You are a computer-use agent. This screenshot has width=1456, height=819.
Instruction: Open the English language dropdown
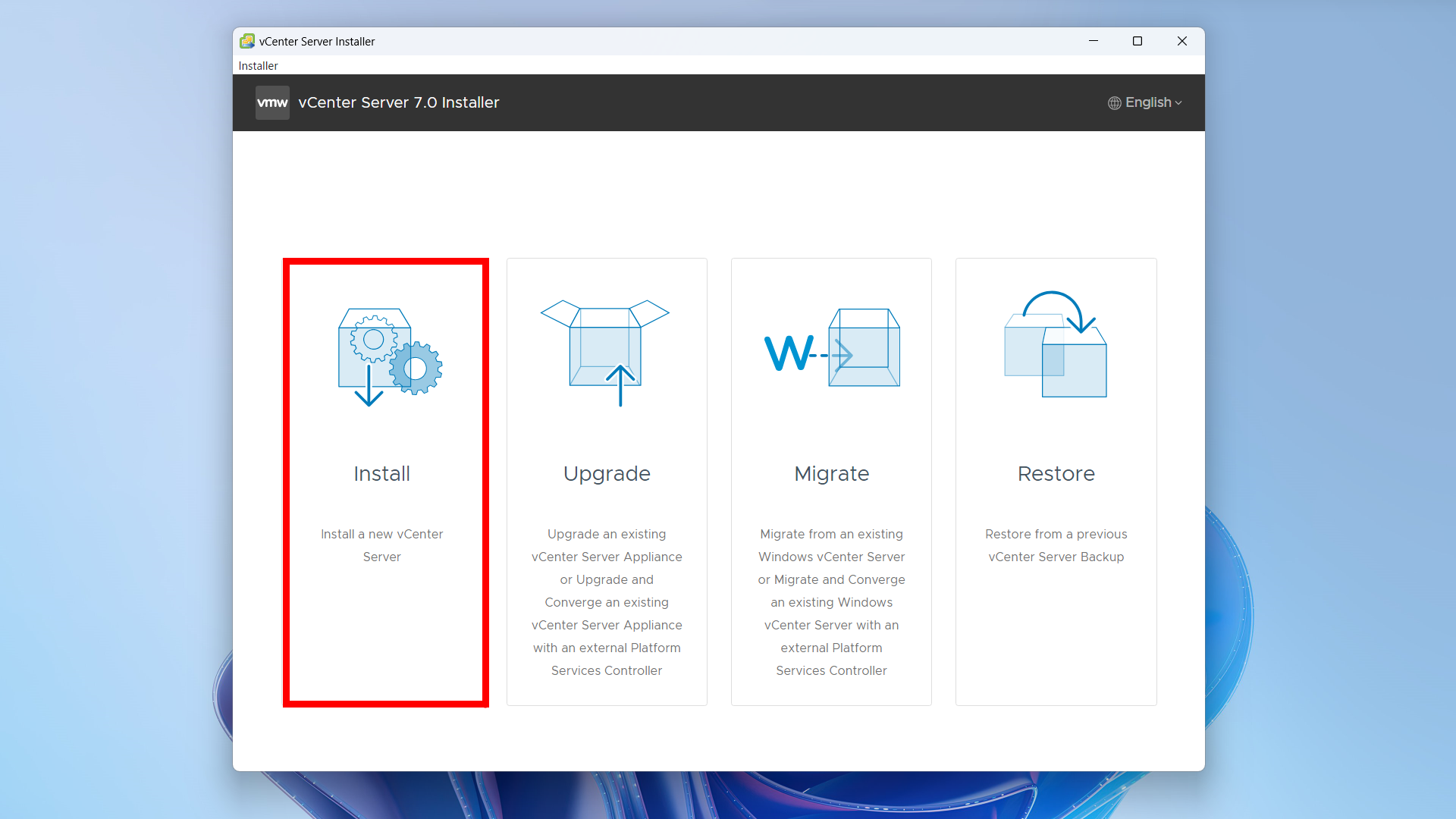(1147, 102)
